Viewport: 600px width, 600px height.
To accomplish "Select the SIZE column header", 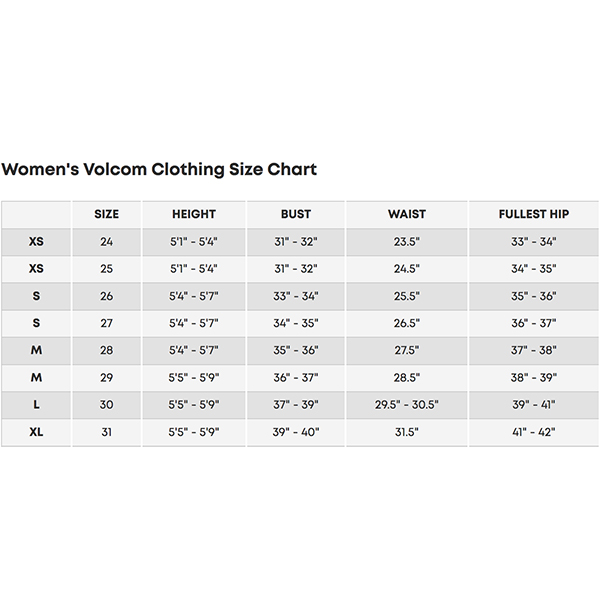I will (x=106, y=214).
